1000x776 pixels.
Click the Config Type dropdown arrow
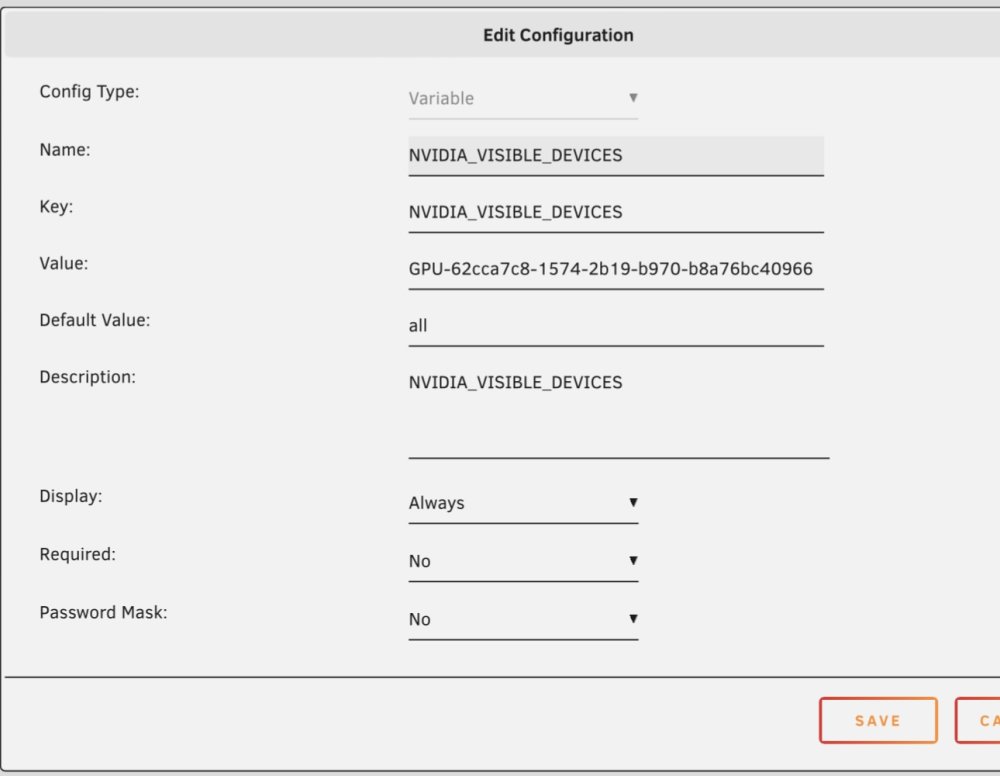point(633,98)
